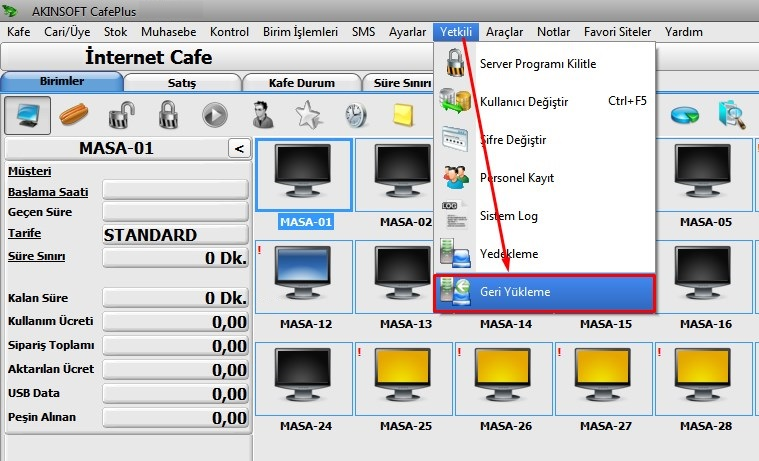Open the Yardım menu
The height and width of the screenshot is (461, 759).
pyautogui.click(x=683, y=32)
